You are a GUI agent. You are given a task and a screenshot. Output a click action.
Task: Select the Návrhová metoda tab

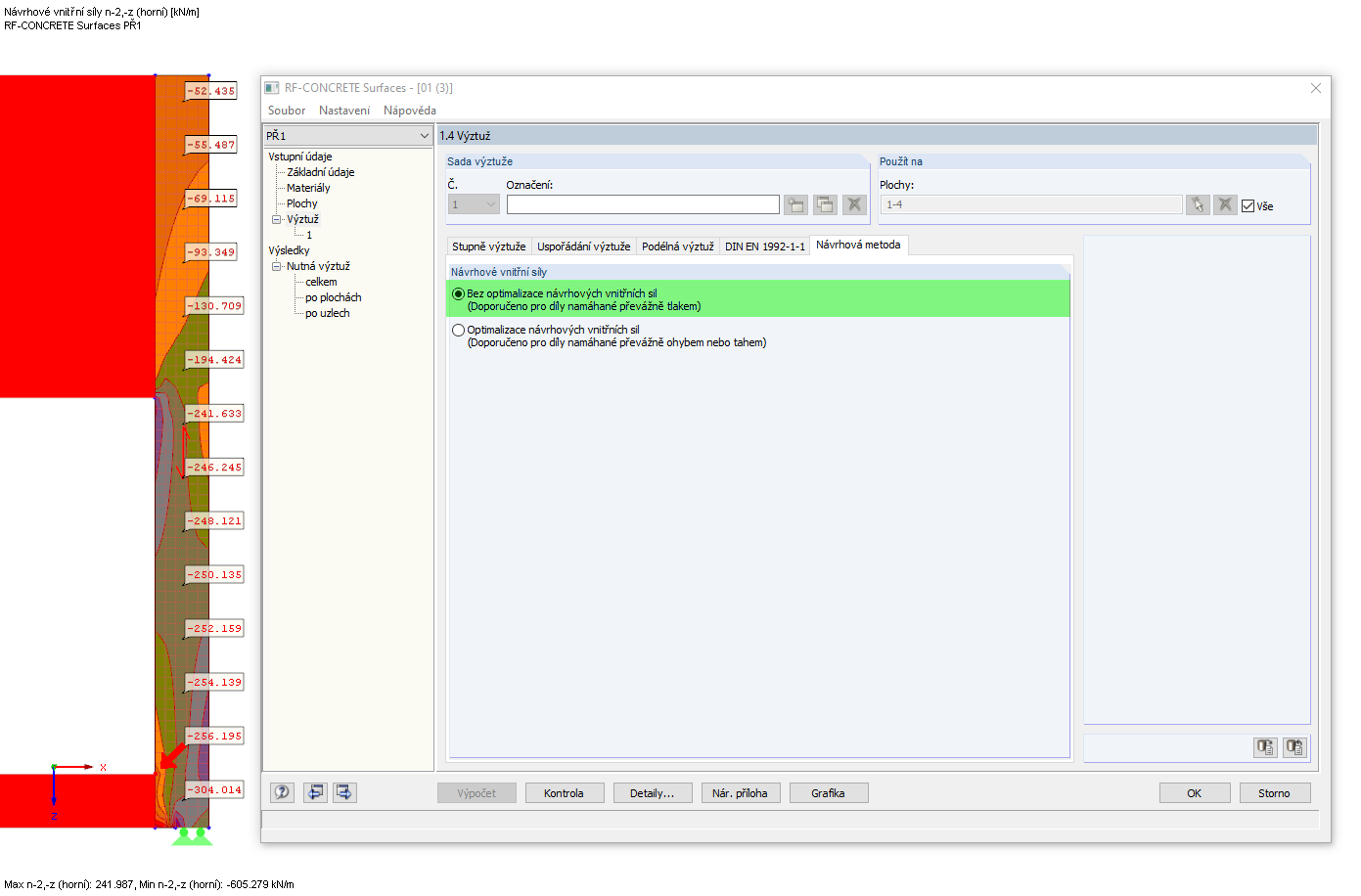pyautogui.click(x=858, y=245)
